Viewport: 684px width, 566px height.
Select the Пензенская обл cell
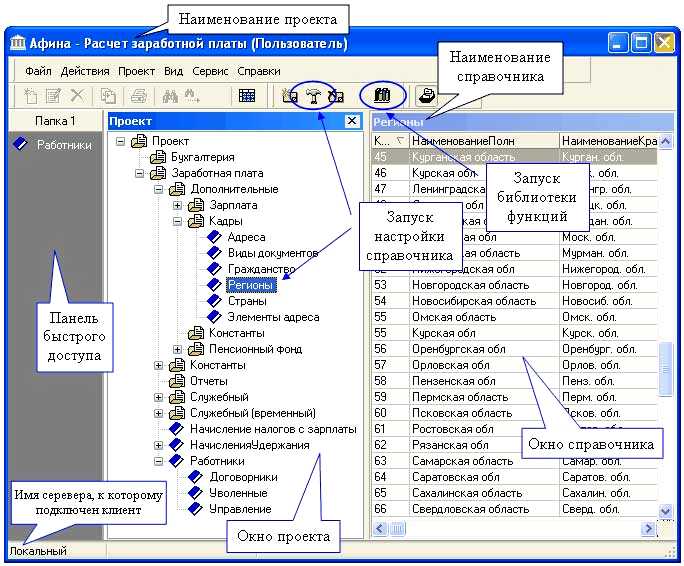tap(484, 381)
